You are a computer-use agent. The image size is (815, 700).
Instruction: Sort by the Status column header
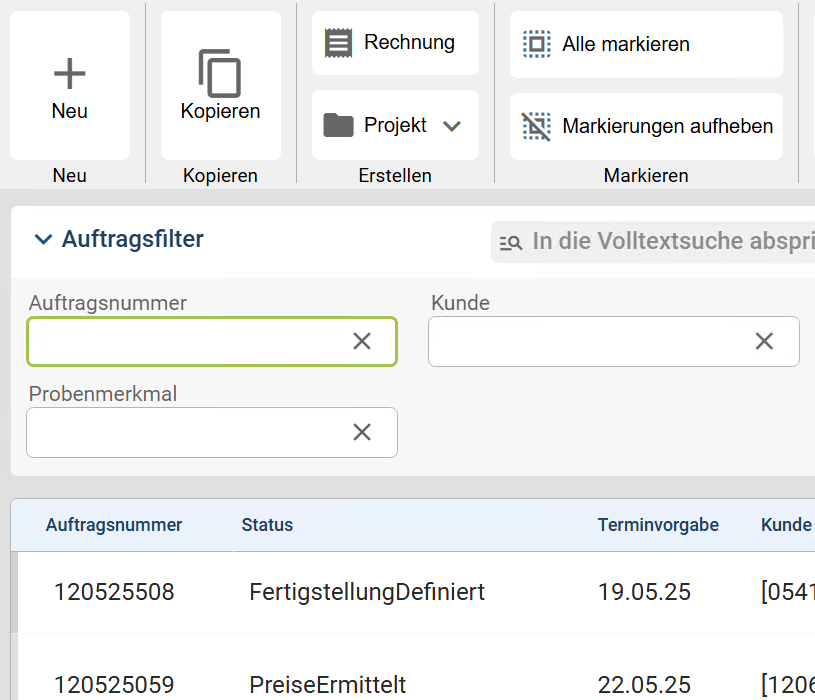[x=267, y=525]
